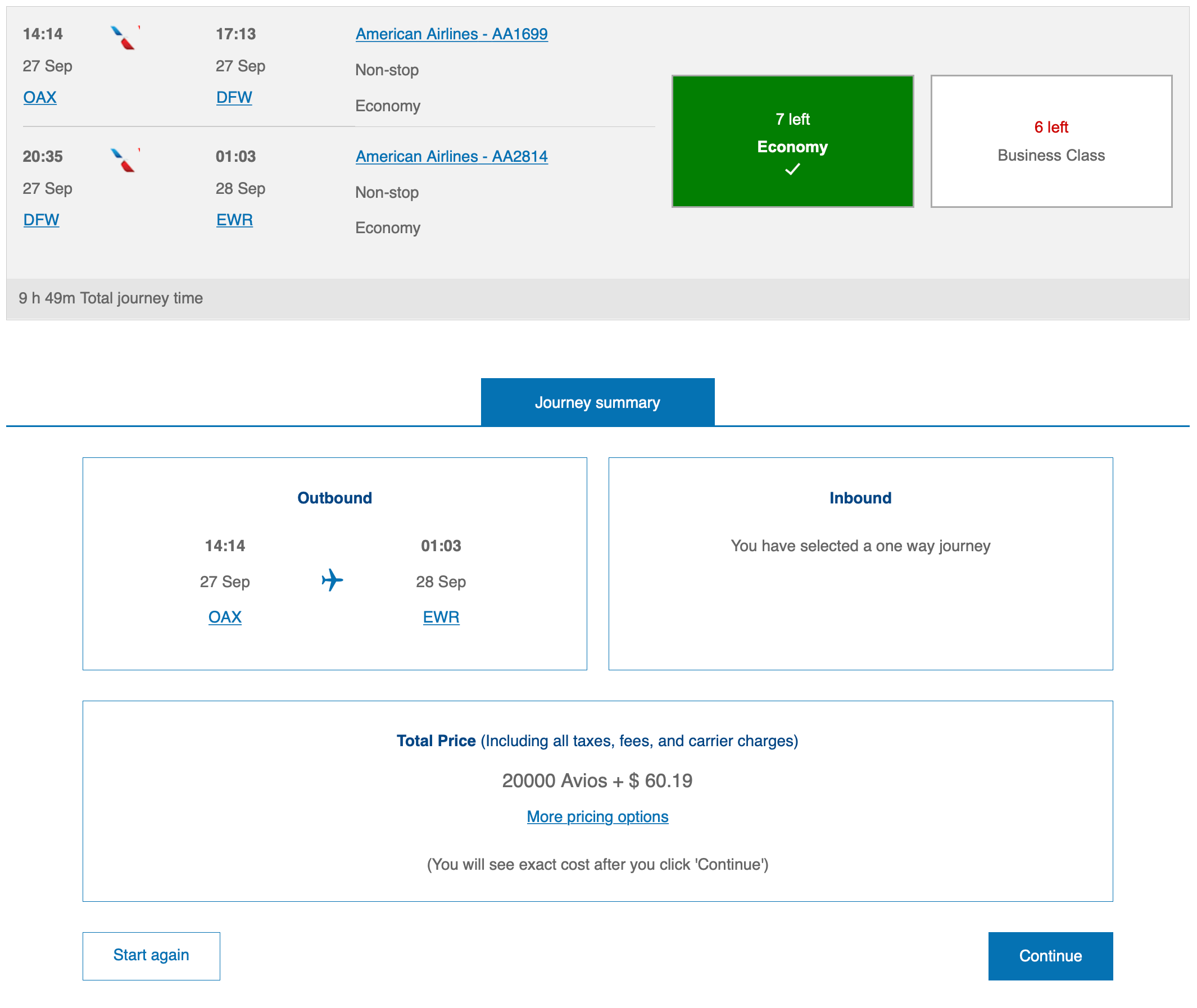Click the exact cost note about 'Continue'
1197x1008 pixels.
point(598,865)
